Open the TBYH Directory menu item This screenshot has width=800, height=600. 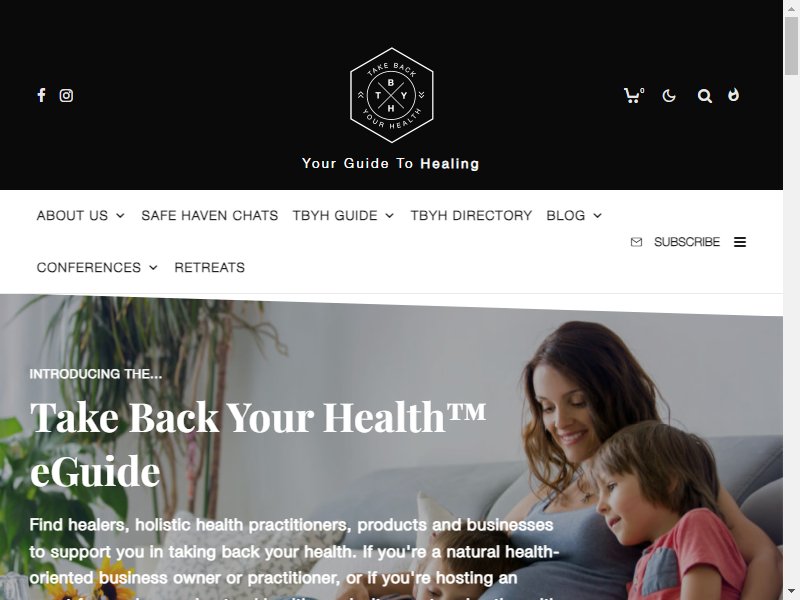pyautogui.click(x=471, y=215)
